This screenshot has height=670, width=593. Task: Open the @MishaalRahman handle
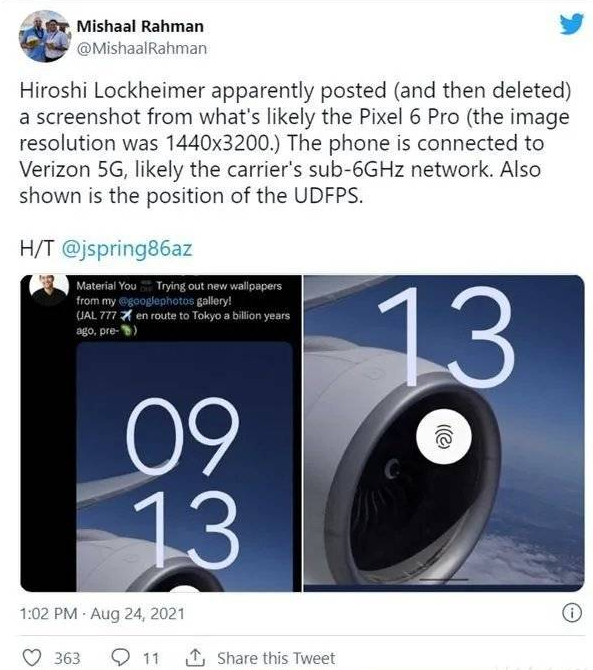point(141,48)
